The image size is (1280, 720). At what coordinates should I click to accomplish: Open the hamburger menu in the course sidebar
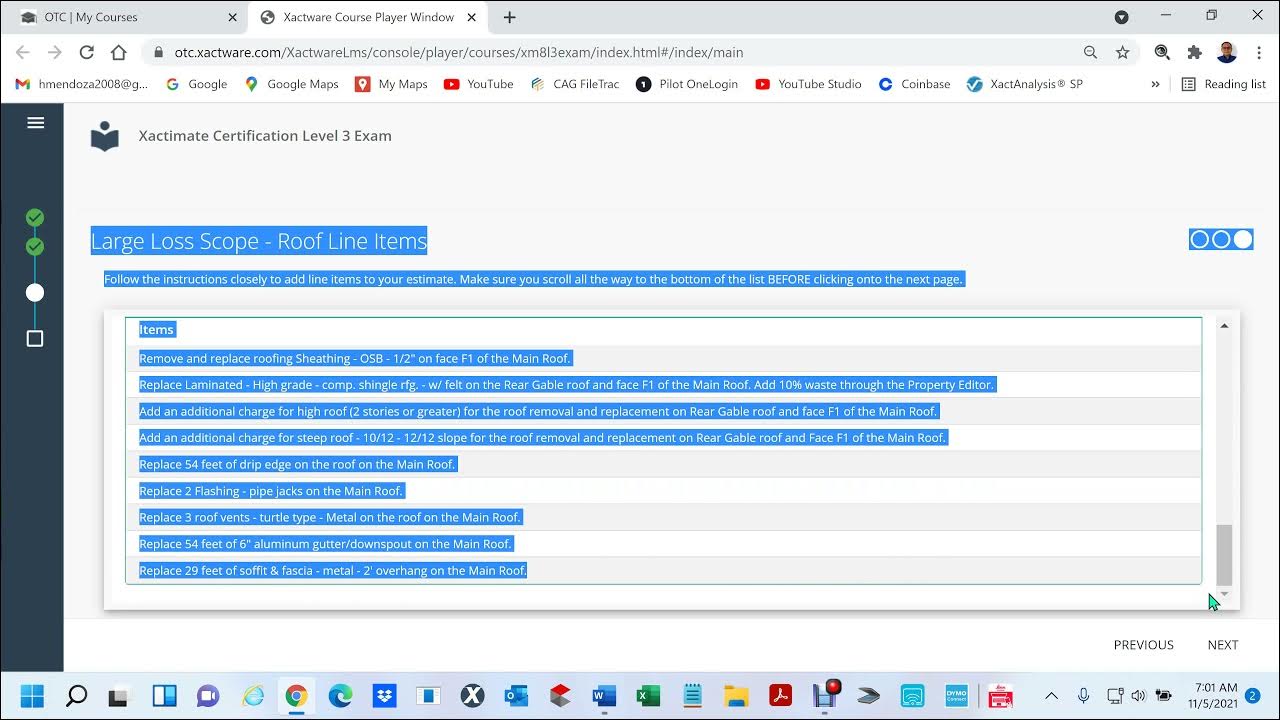[x=35, y=122]
